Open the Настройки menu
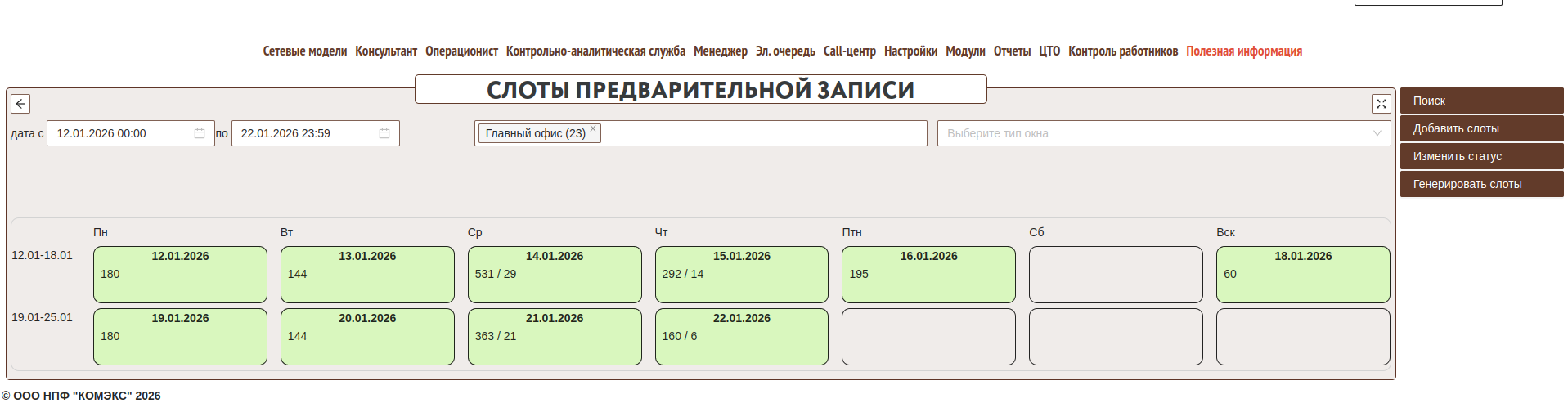The image size is (1568, 412). point(910,51)
